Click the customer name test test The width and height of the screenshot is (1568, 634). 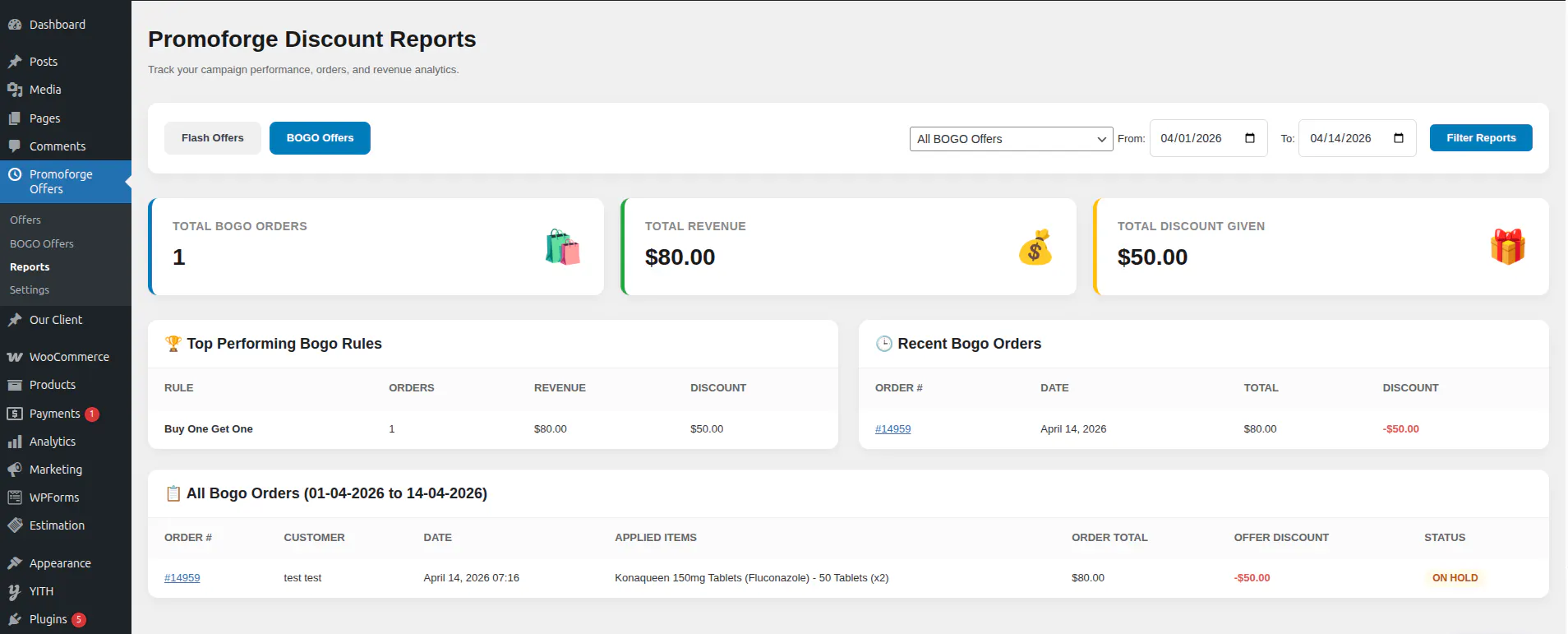pyautogui.click(x=302, y=578)
